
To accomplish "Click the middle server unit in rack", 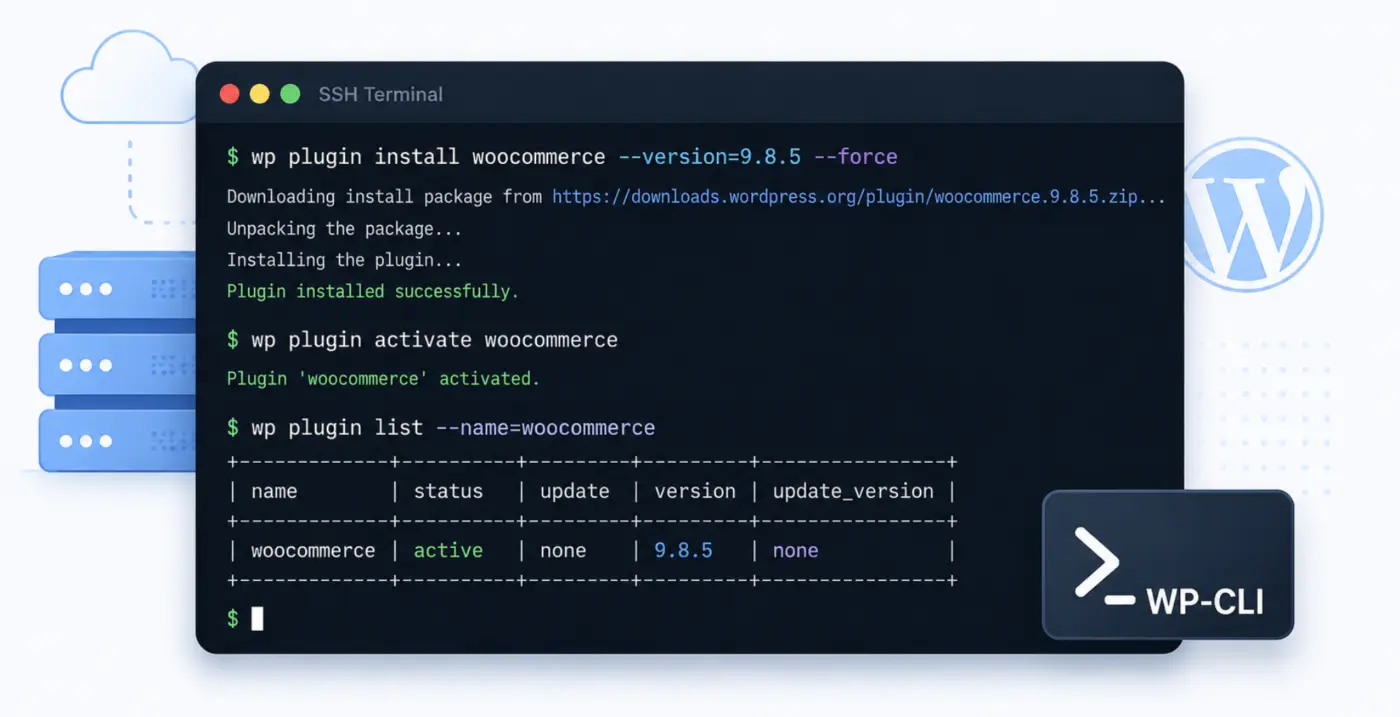I will point(118,364).
